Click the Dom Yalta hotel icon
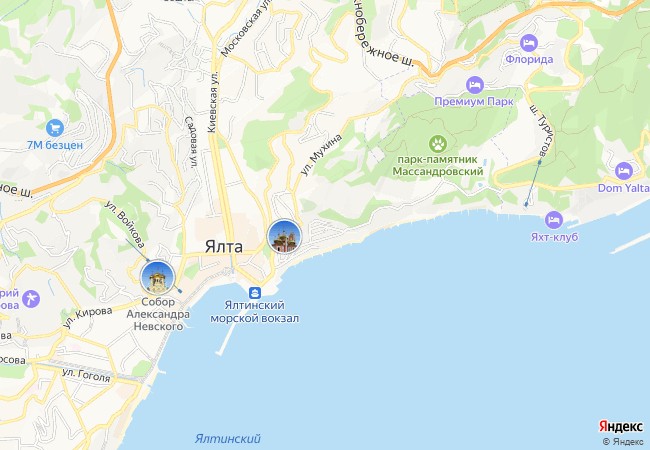 tap(624, 171)
